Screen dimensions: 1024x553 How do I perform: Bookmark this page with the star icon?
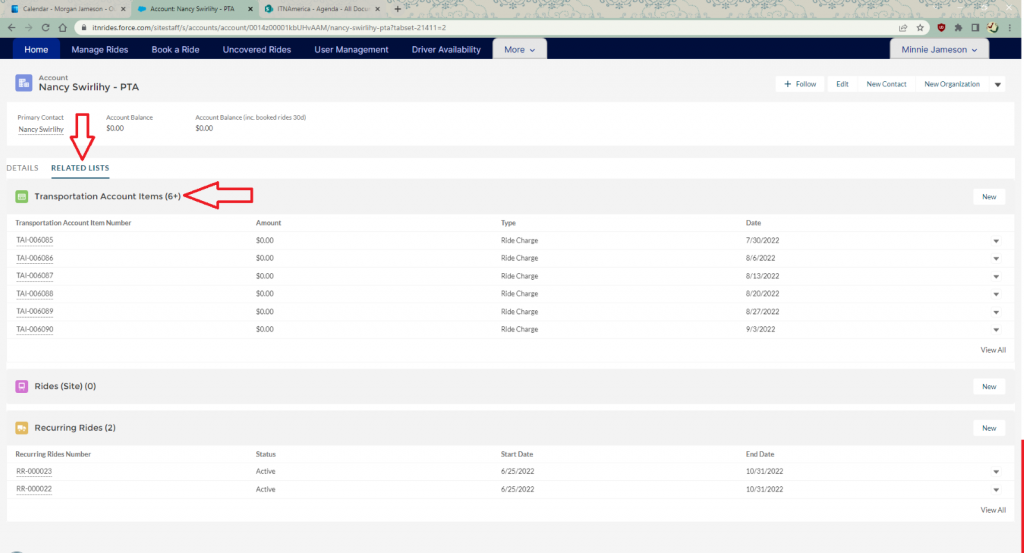tap(921, 27)
